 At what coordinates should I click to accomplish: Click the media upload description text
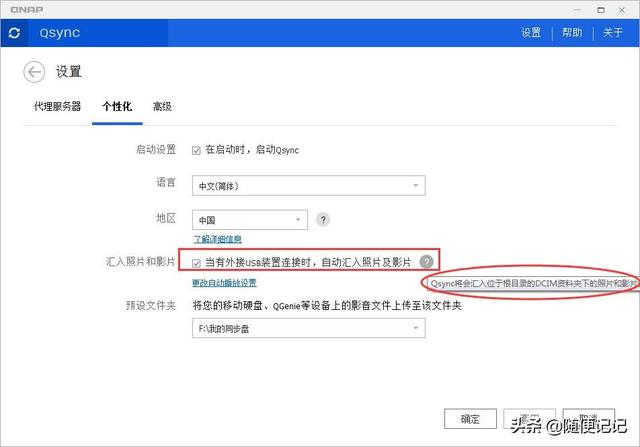pyautogui.click(x=327, y=305)
